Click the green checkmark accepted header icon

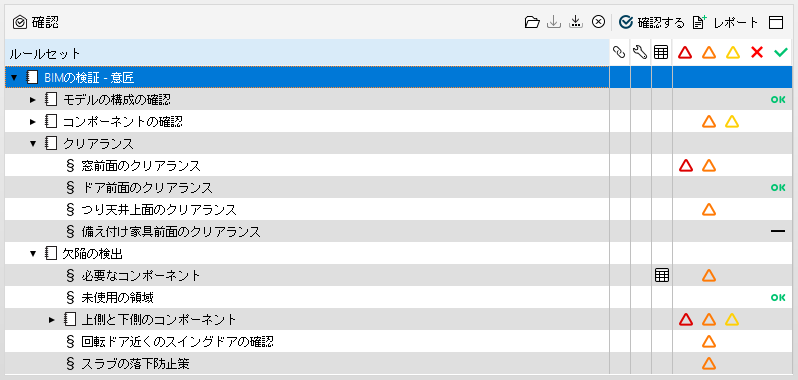pos(780,52)
